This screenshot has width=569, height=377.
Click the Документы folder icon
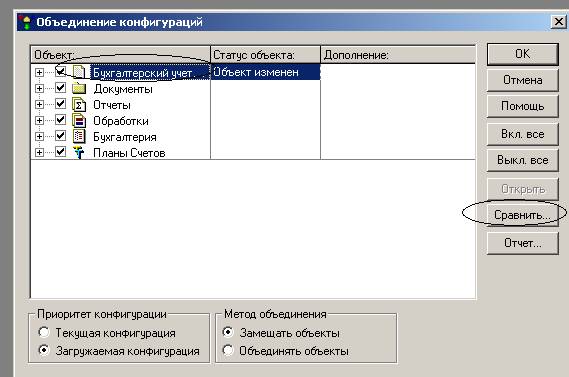click(x=79, y=88)
